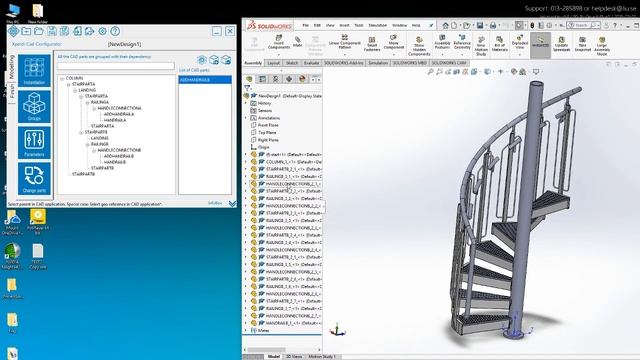This screenshot has height=360, width=640.
Task: Switch to SOLIDWORKS Add-Ins tab
Action: click(344, 63)
